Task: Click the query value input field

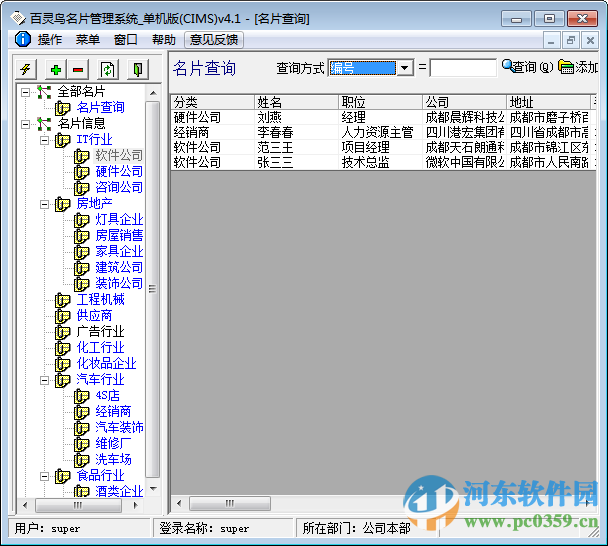Action: coord(463,68)
